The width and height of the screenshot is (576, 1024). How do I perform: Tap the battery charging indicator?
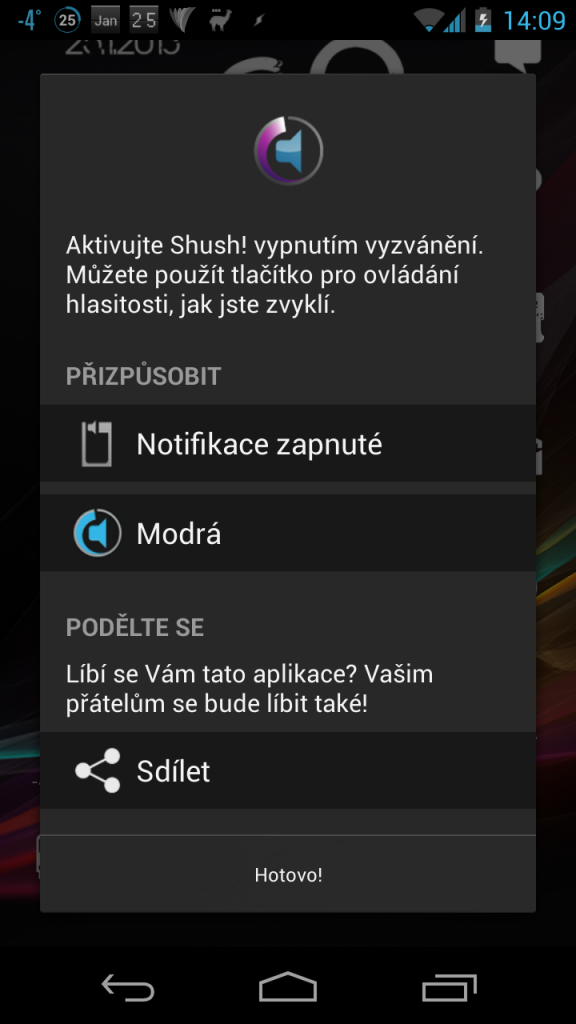483,20
